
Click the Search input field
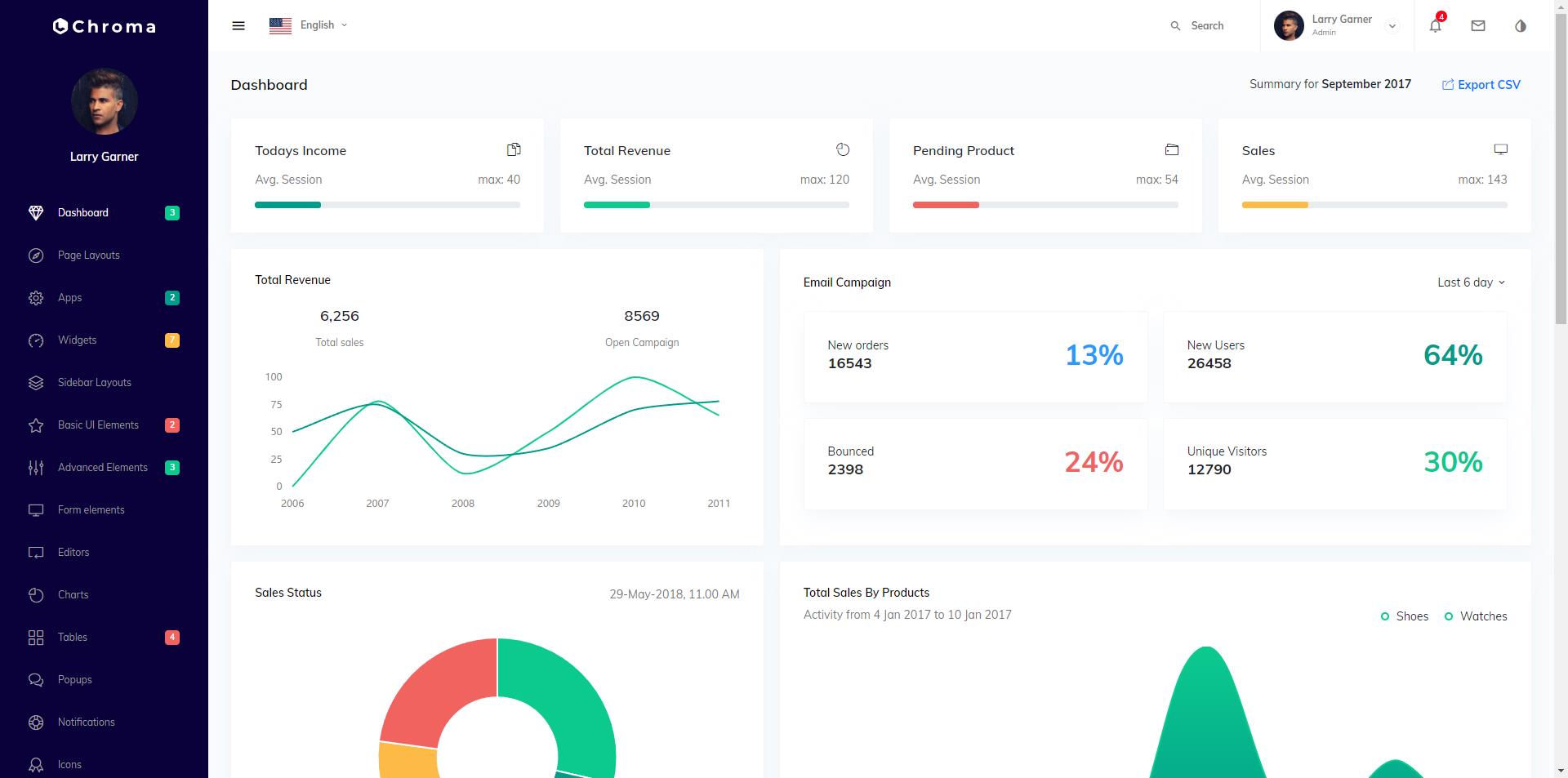[x=1207, y=26]
